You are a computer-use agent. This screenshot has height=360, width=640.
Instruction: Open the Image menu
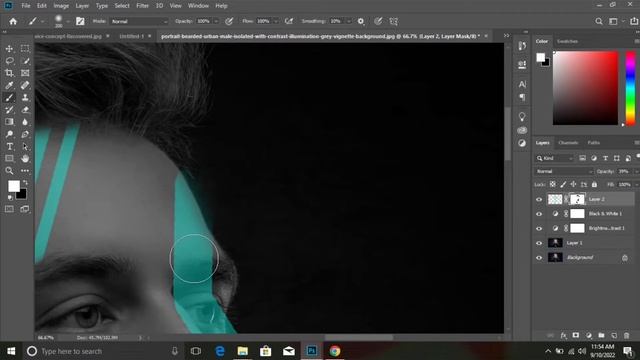61,6
